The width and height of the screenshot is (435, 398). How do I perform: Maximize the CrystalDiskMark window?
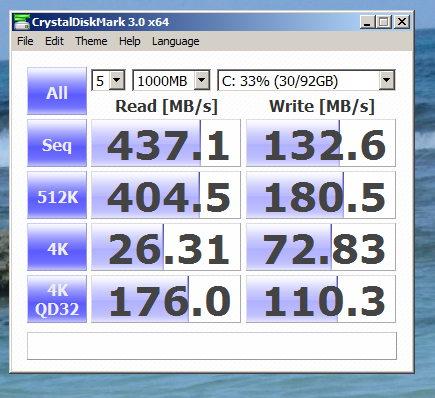point(384,22)
